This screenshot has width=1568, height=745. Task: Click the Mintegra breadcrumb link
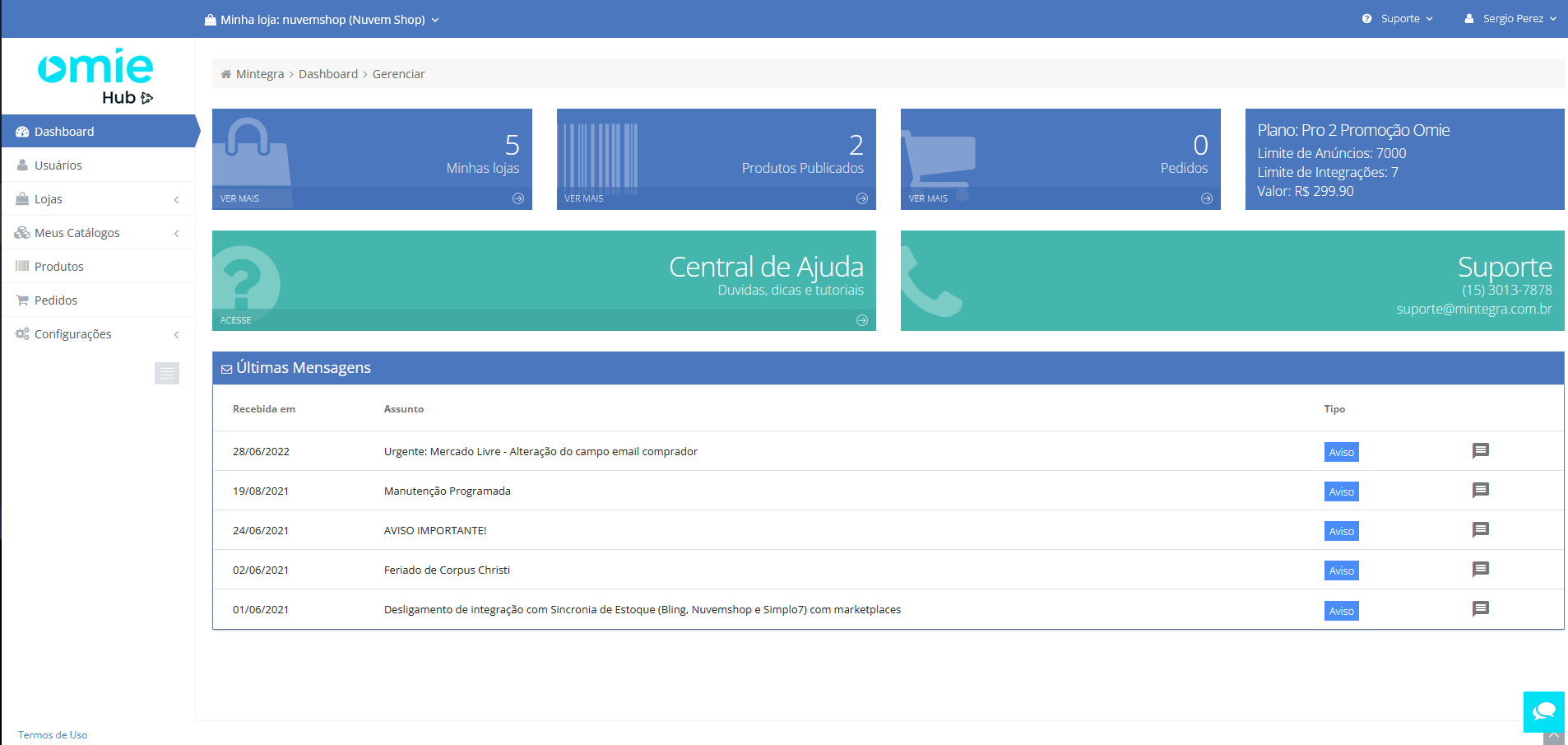[260, 74]
